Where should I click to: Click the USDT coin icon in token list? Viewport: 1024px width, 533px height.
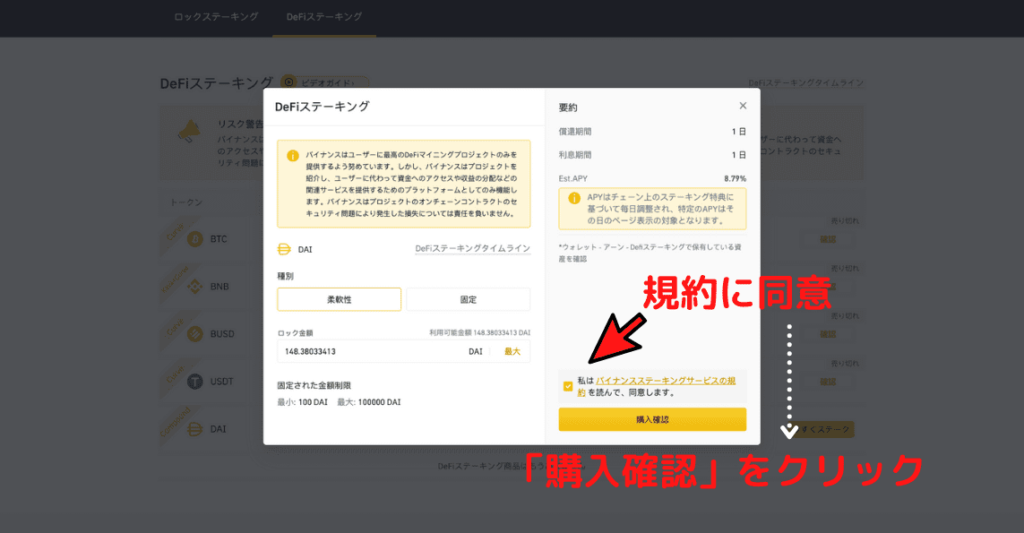[x=195, y=381]
